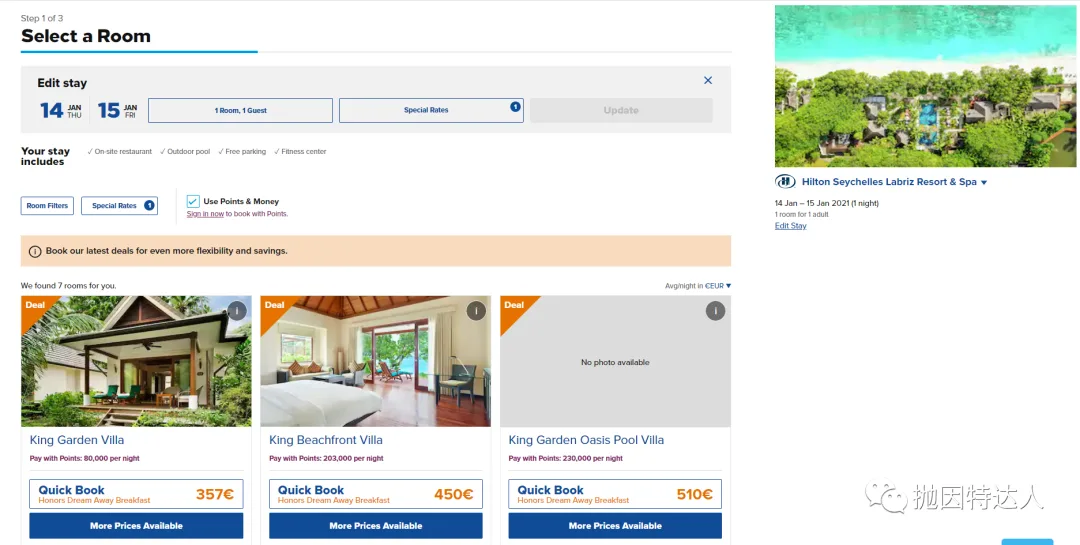Open info icon on King Beachfront Villa photo
Image resolution: width=1080 pixels, height=545 pixels.
(x=476, y=311)
